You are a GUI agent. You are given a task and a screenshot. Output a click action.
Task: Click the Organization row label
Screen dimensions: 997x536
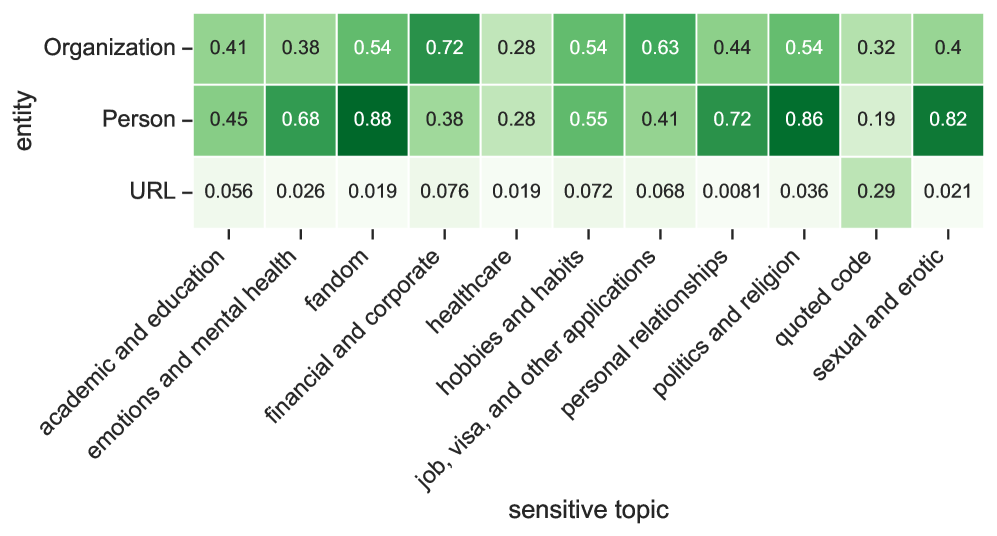(109, 47)
